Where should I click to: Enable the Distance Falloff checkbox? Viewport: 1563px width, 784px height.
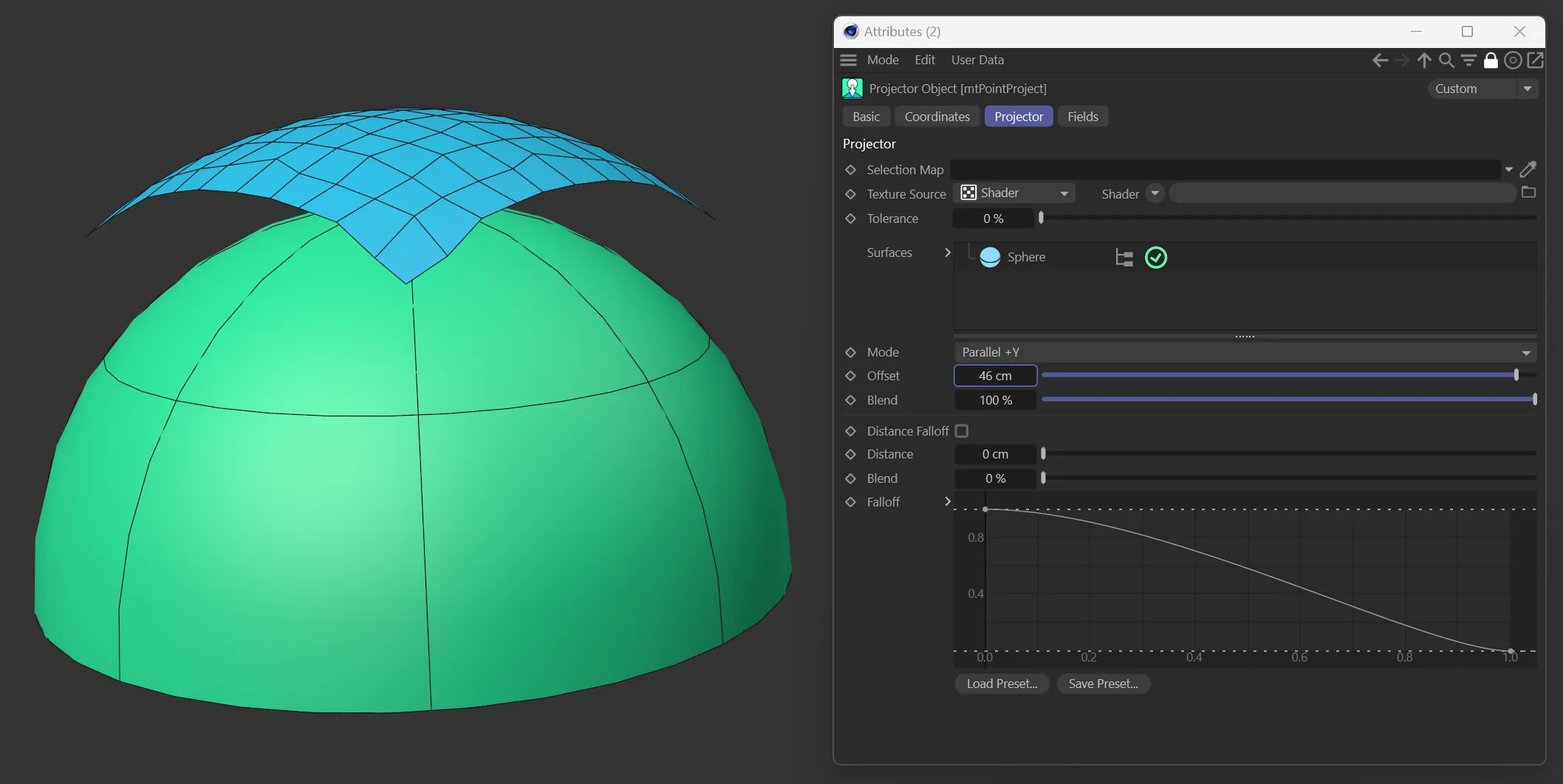[961, 431]
